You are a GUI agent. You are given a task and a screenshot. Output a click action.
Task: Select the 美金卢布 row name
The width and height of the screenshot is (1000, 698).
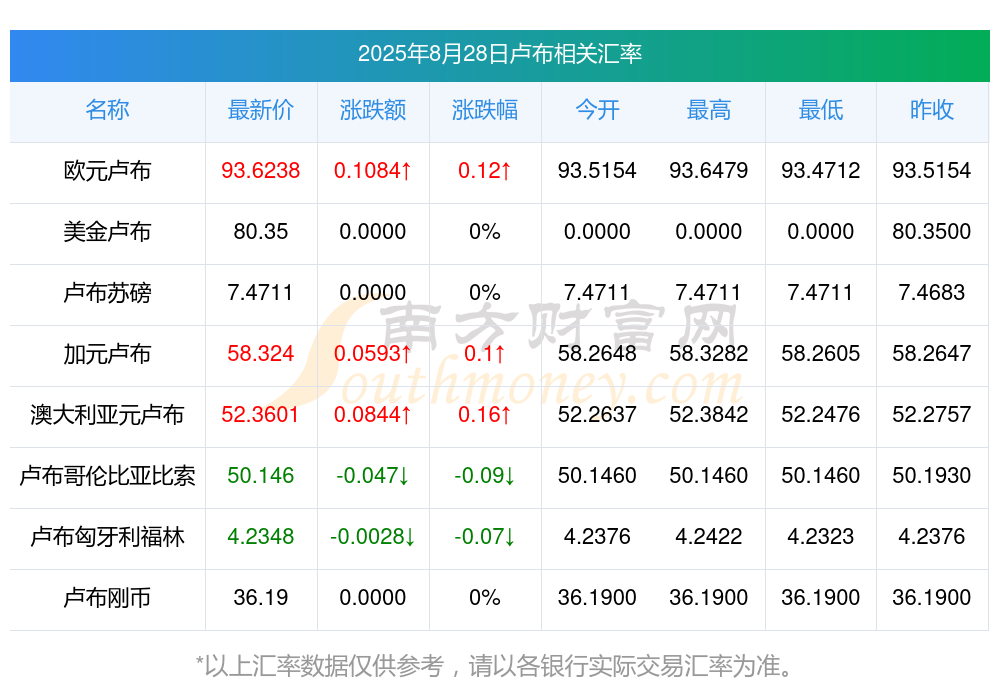(107, 232)
